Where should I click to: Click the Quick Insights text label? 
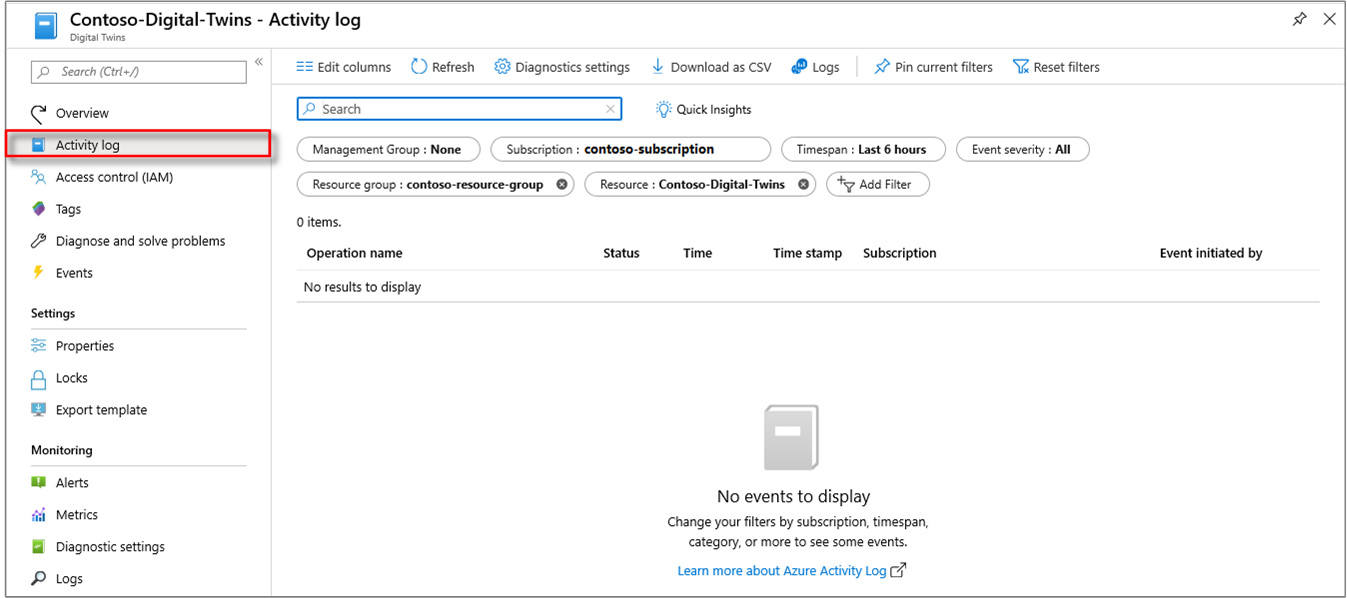point(714,109)
